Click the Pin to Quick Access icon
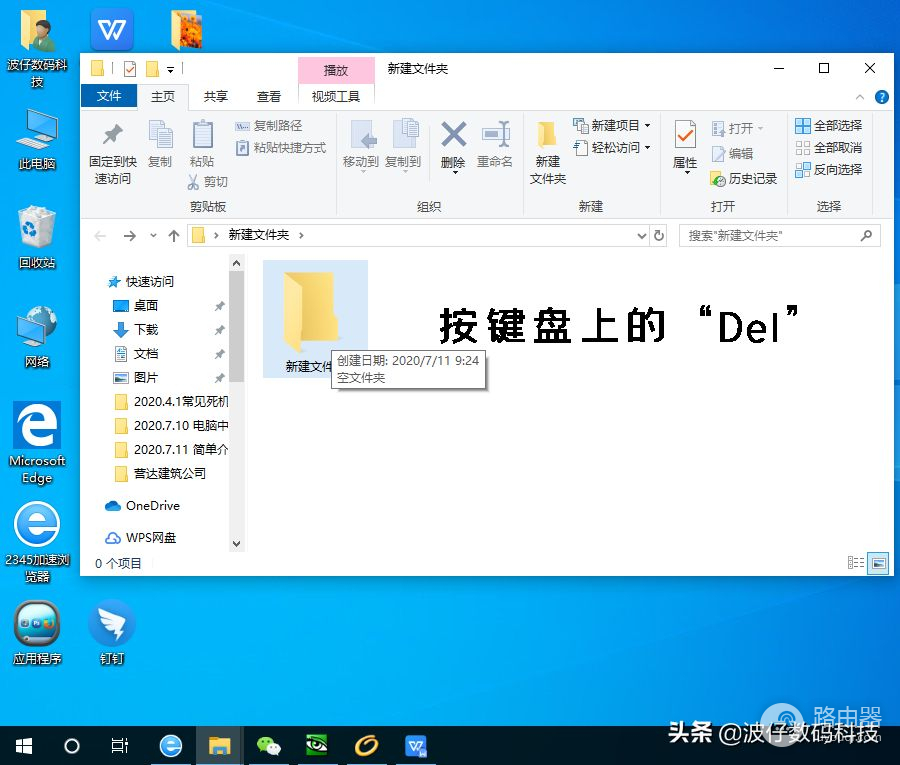Screen dimensions: 900x765 tap(112, 135)
